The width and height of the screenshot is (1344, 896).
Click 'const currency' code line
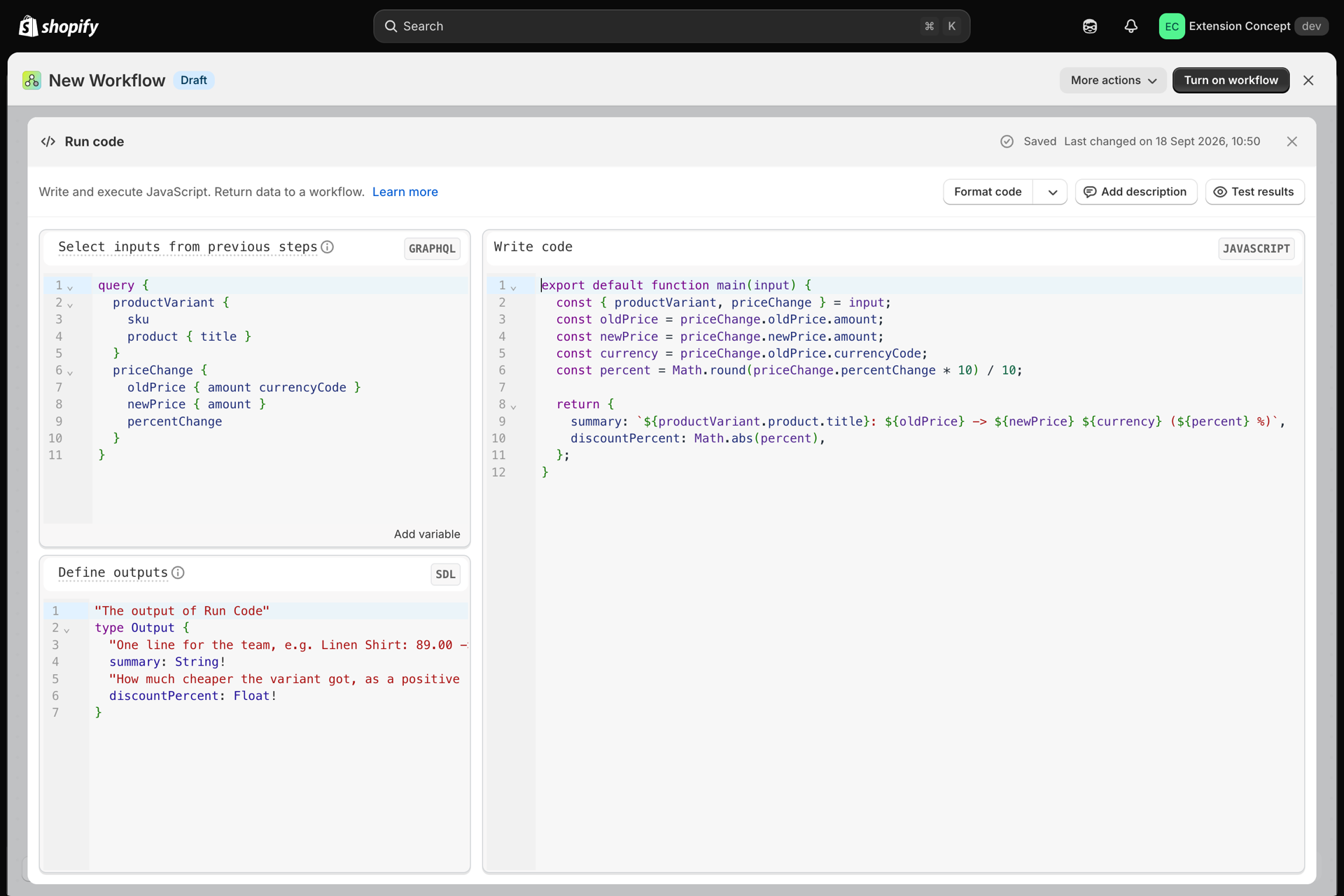point(741,353)
